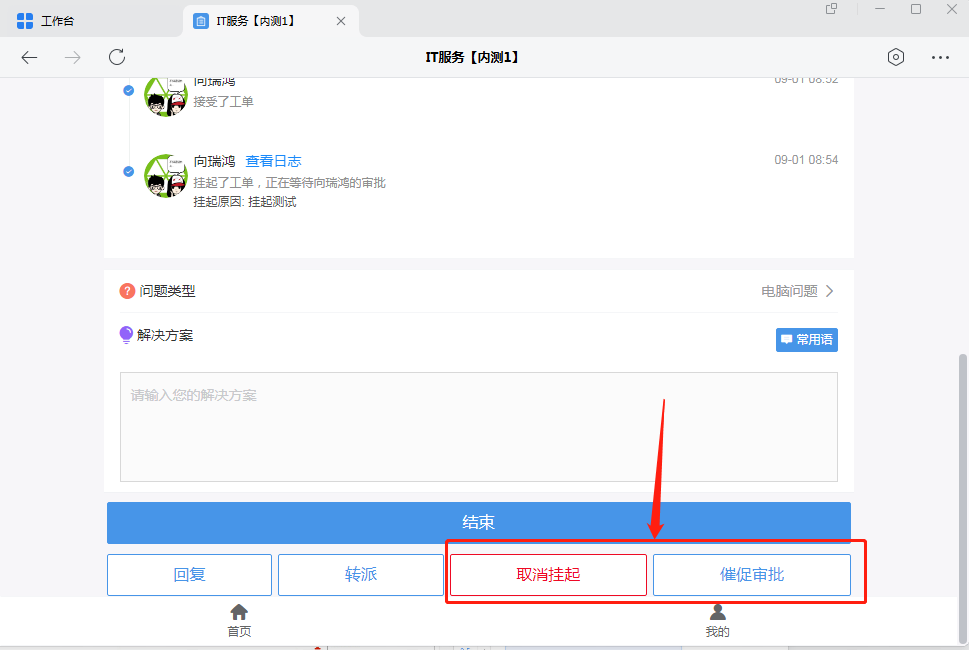The width and height of the screenshot is (969, 650).
Task: Click the 催促审批 button
Action: [751, 575]
